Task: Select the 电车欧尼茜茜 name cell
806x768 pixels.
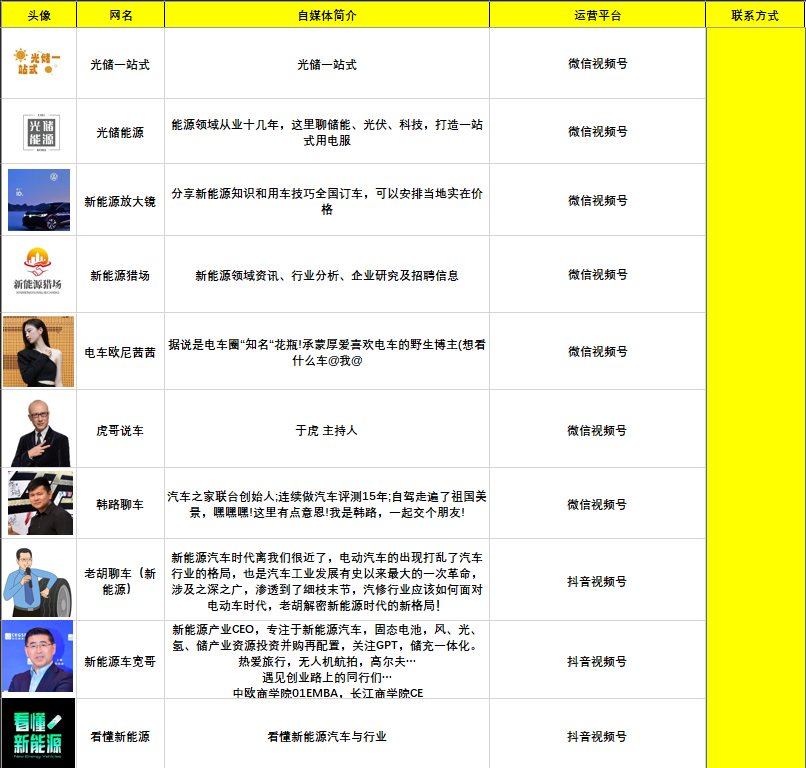Action: pyautogui.click(x=120, y=352)
